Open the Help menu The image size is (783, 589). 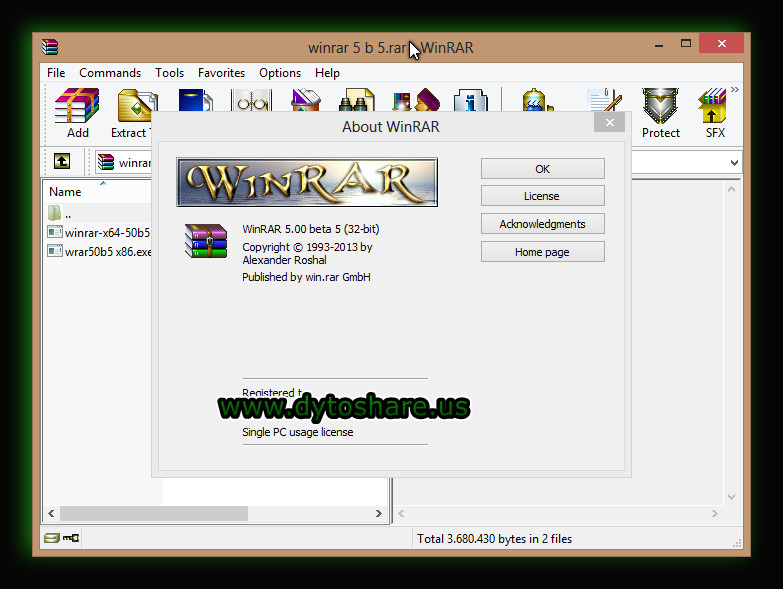(327, 73)
